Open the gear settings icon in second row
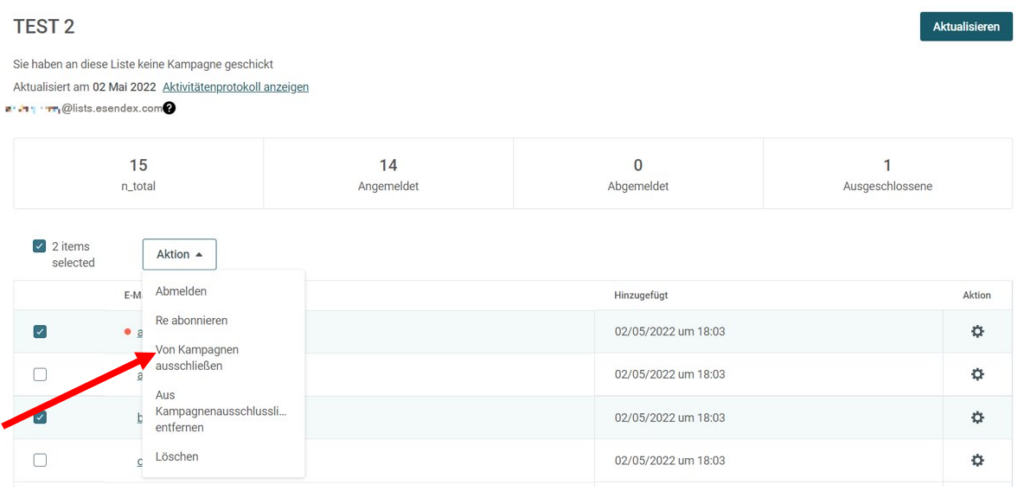 pyautogui.click(x=977, y=374)
